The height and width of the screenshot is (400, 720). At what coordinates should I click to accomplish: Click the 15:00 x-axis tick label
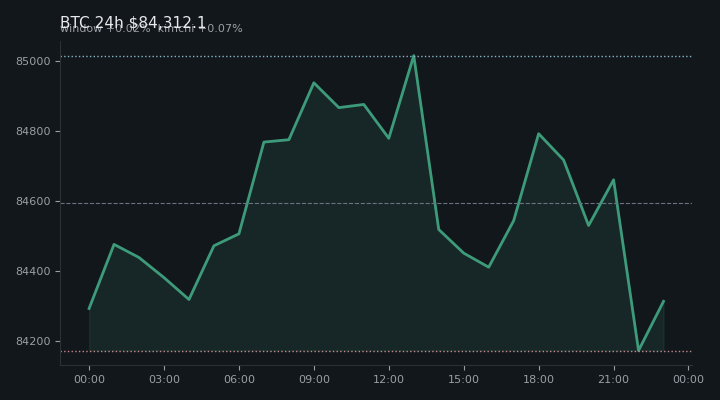click(464, 379)
